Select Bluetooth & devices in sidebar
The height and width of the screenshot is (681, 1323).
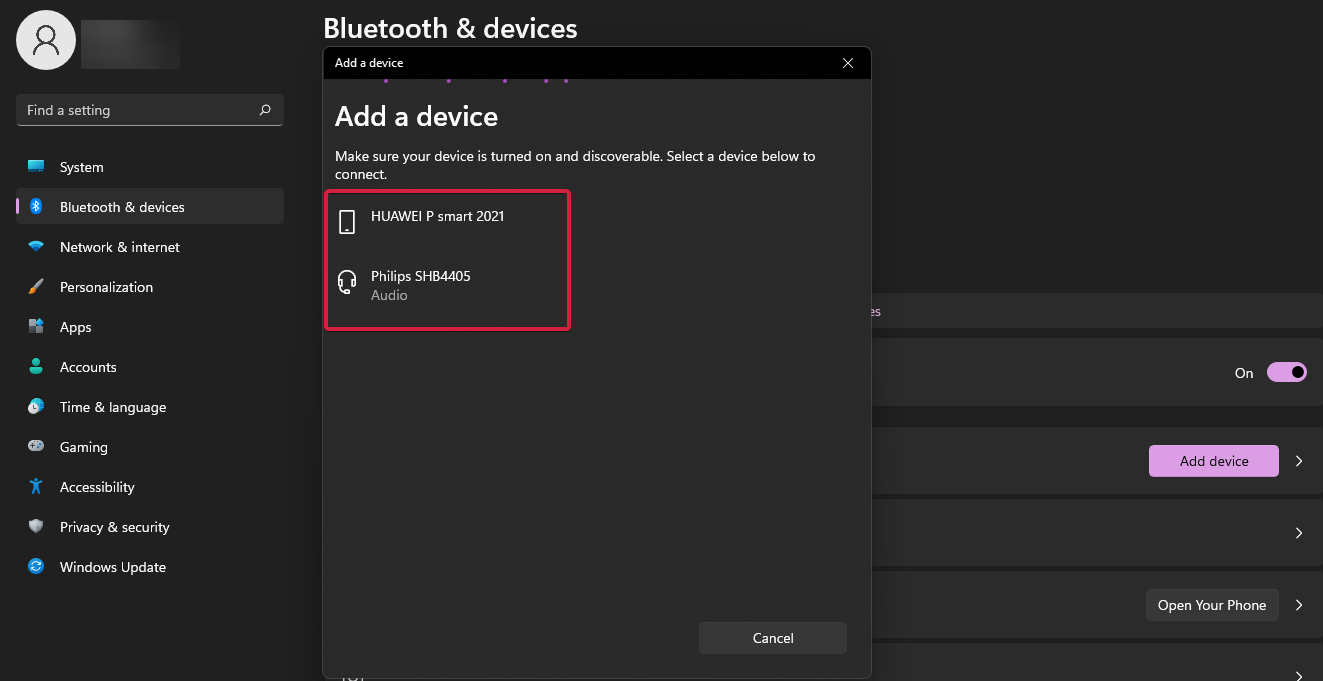click(x=150, y=207)
